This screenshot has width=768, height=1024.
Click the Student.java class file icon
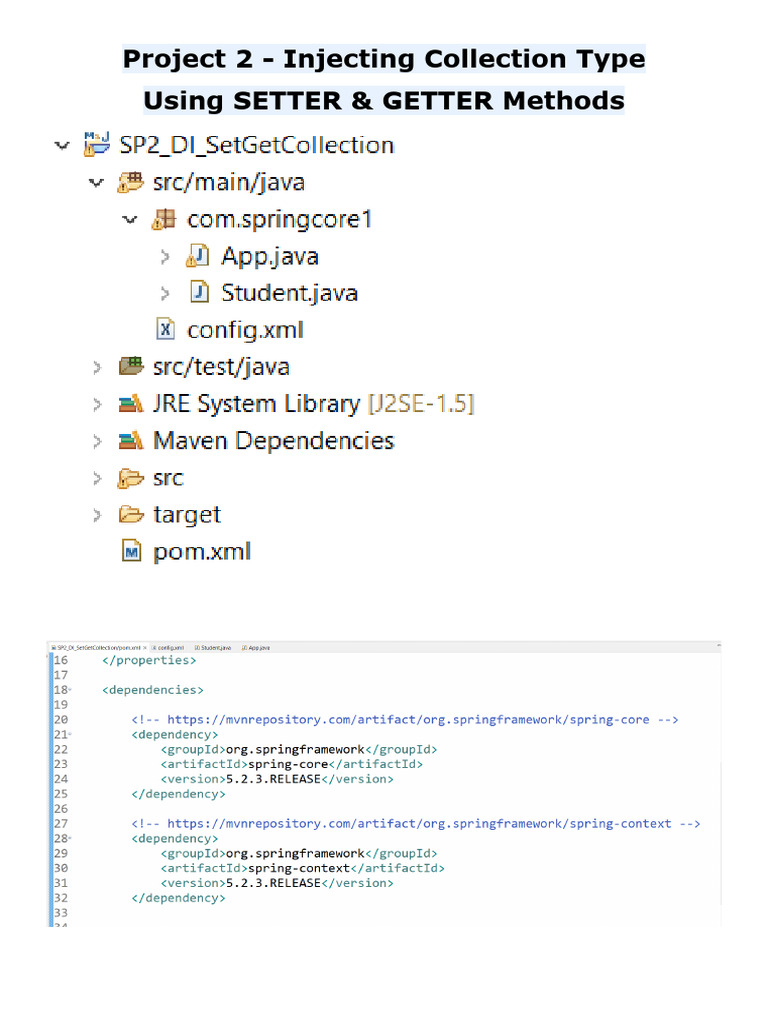pyautogui.click(x=199, y=293)
